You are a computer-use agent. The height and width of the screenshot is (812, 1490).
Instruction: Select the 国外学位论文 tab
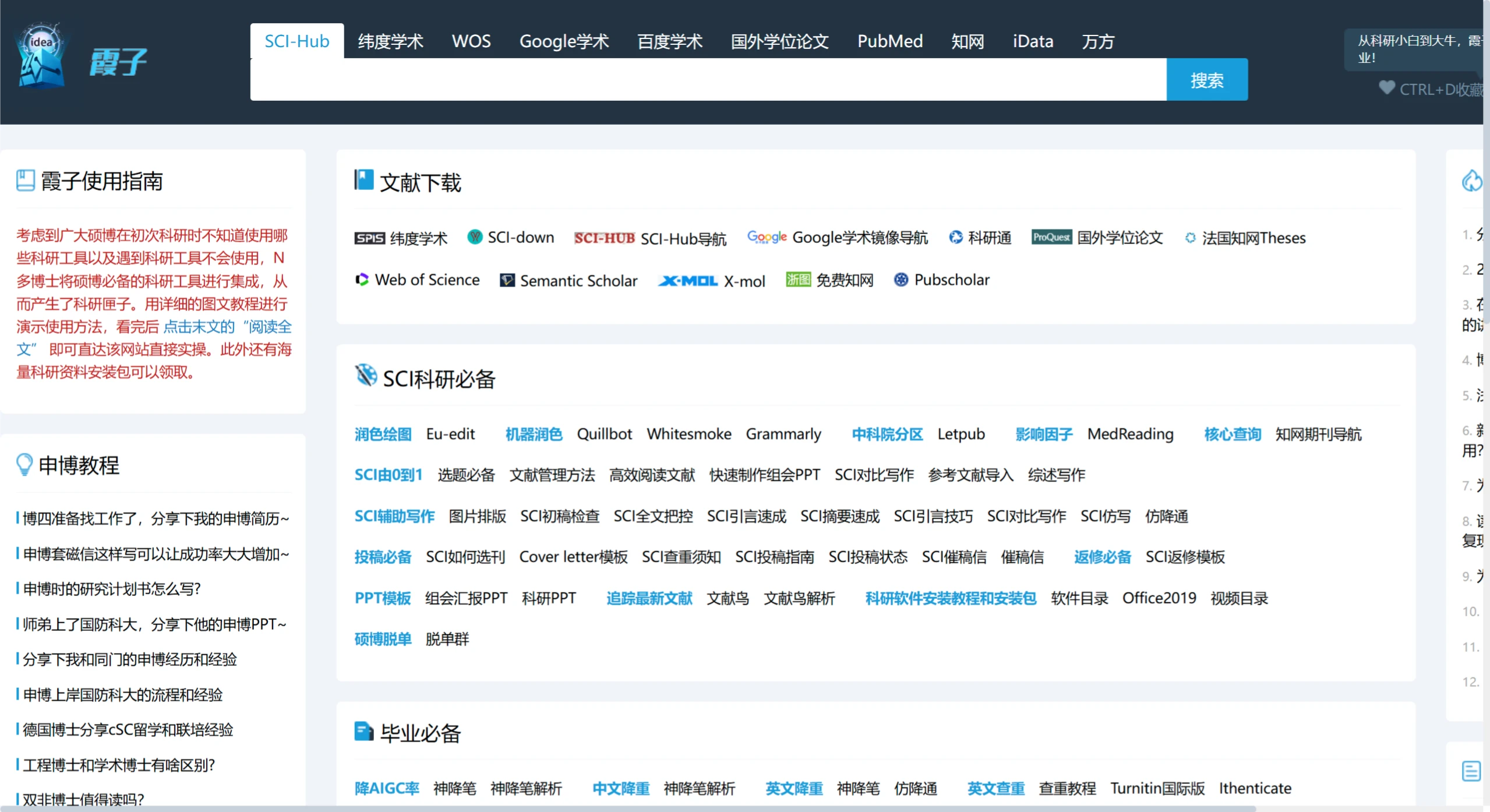(x=779, y=41)
